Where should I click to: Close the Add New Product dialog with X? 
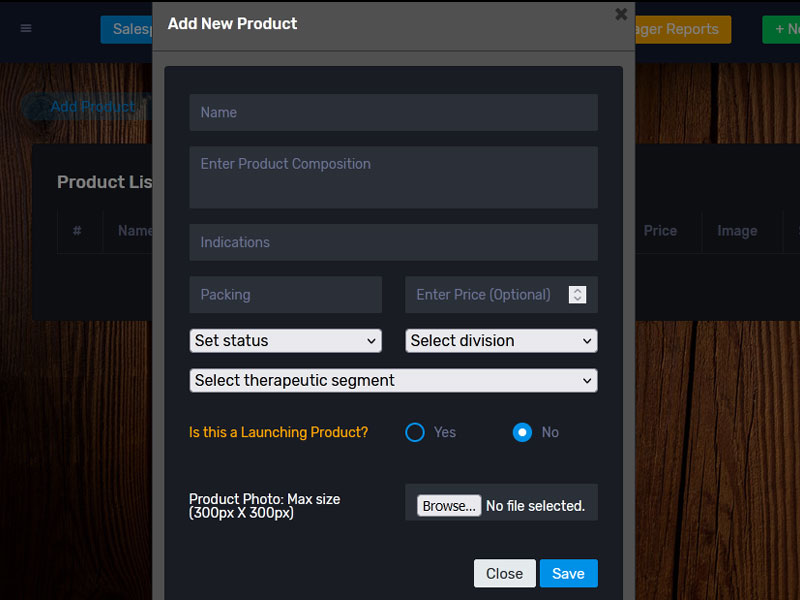tap(621, 14)
